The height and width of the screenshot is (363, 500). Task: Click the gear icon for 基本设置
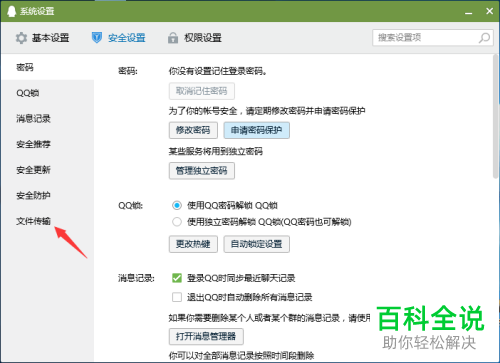(x=21, y=38)
